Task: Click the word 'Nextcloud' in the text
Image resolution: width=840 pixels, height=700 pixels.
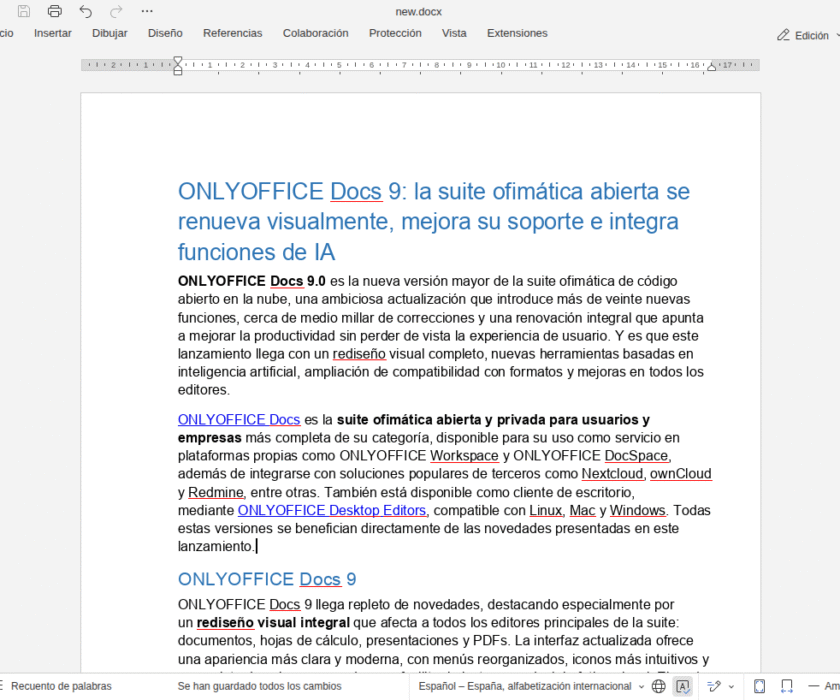Action: (612, 474)
